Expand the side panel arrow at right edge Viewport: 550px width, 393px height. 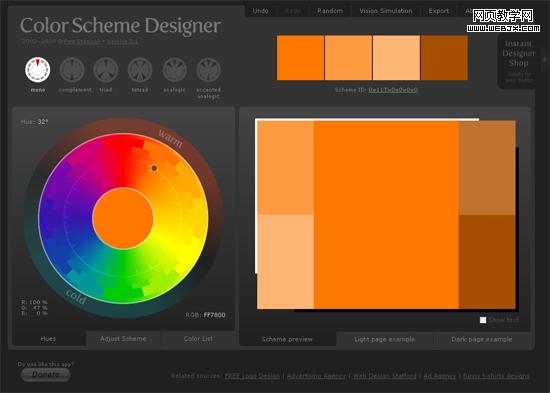pyautogui.click(x=544, y=60)
